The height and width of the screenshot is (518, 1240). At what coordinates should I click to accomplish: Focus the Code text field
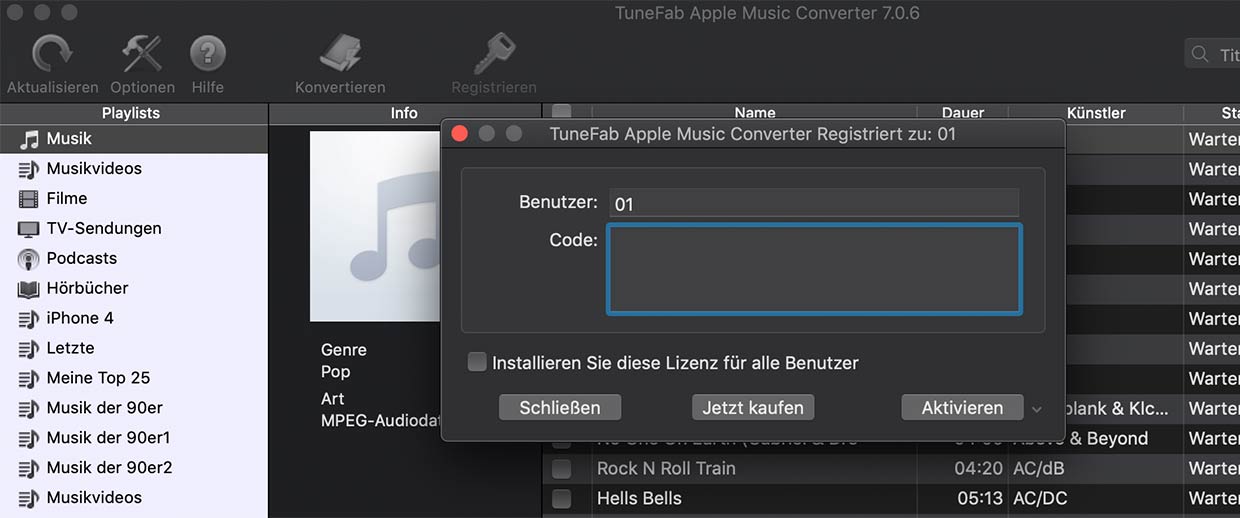click(x=814, y=268)
